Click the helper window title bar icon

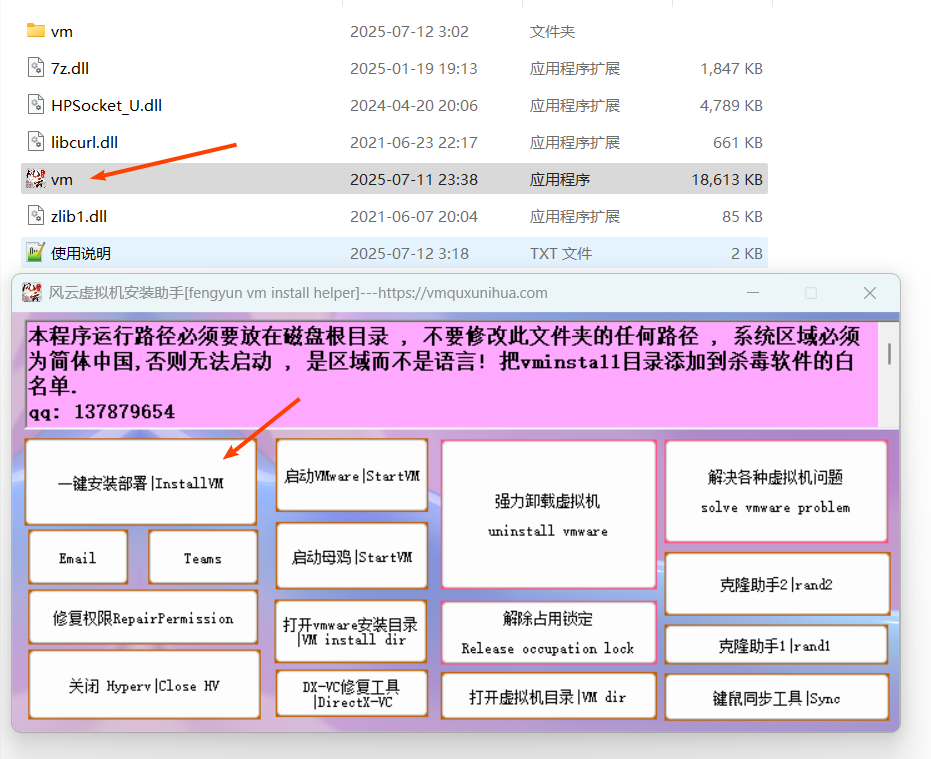point(33,293)
